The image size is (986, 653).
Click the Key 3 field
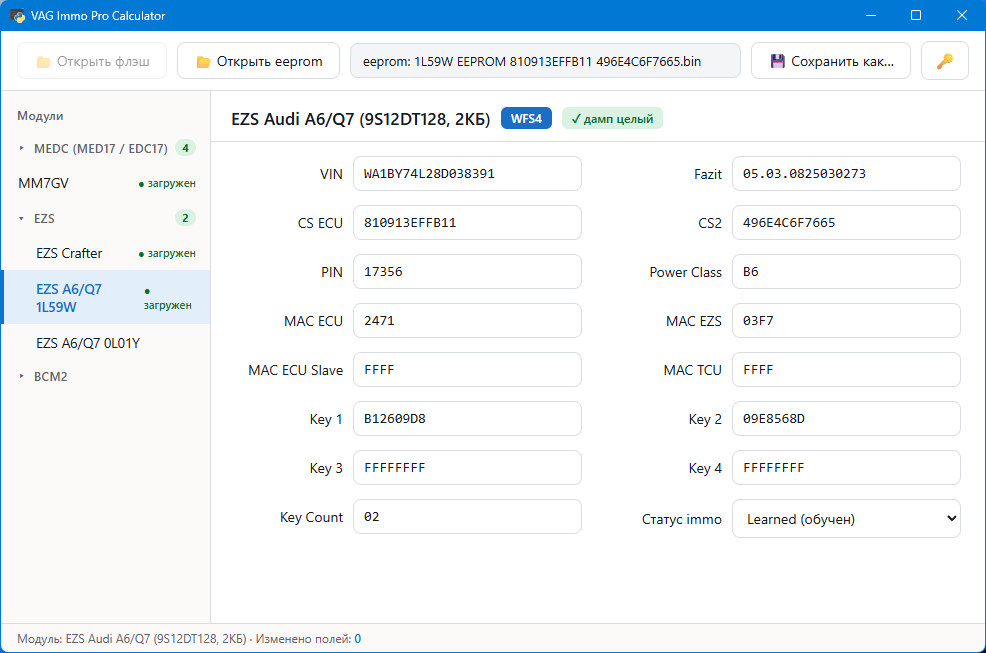(467, 468)
